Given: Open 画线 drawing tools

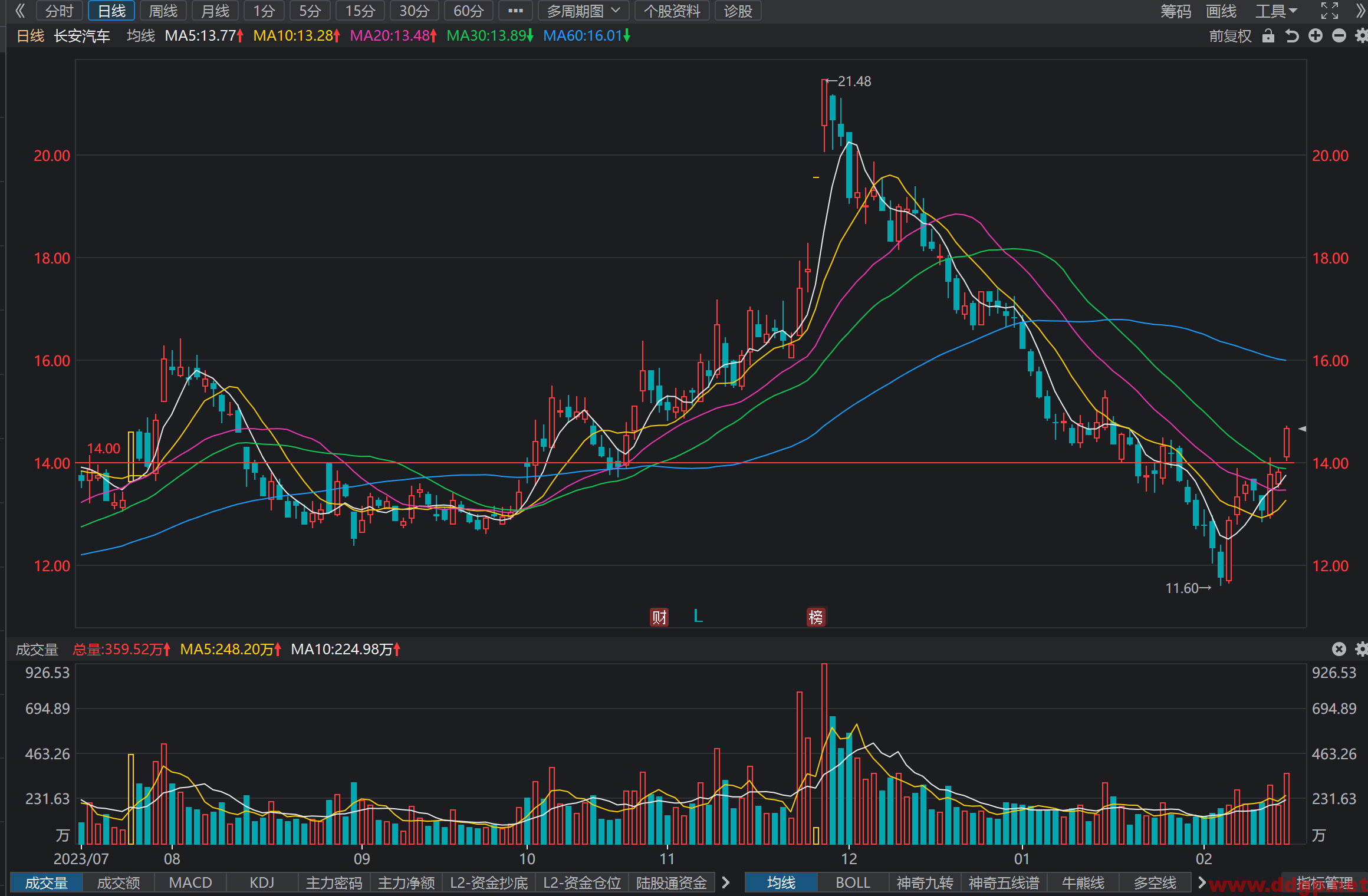Looking at the screenshot, I should pyautogui.click(x=1221, y=11).
